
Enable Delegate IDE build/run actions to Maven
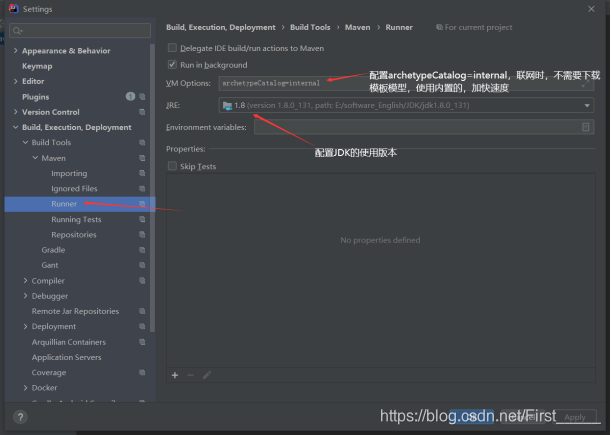click(172, 48)
